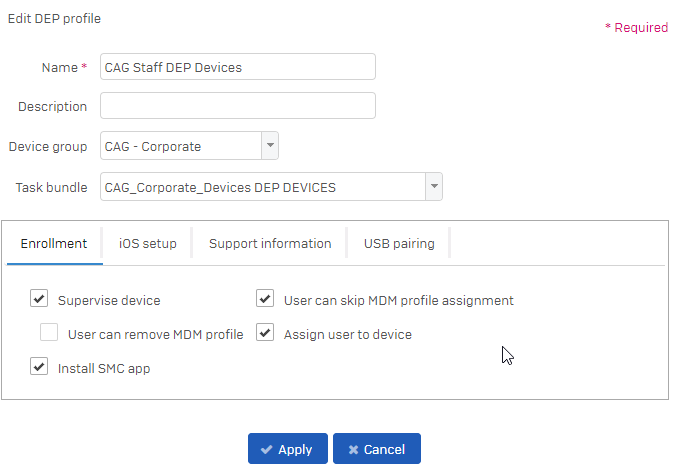Enable User can remove MDM profile
The image size is (682, 473).
coord(49,332)
